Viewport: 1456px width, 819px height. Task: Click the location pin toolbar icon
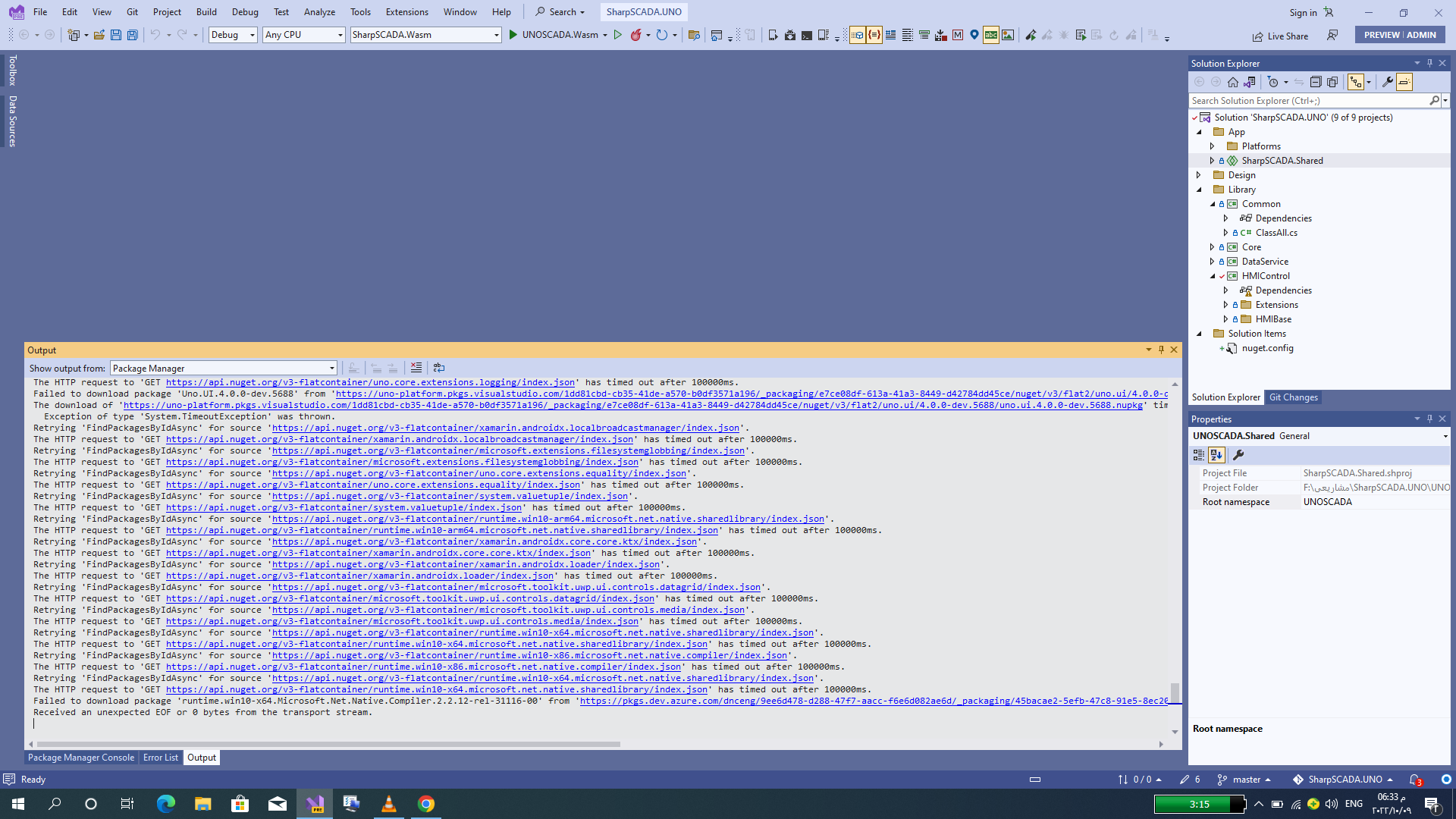(x=974, y=35)
